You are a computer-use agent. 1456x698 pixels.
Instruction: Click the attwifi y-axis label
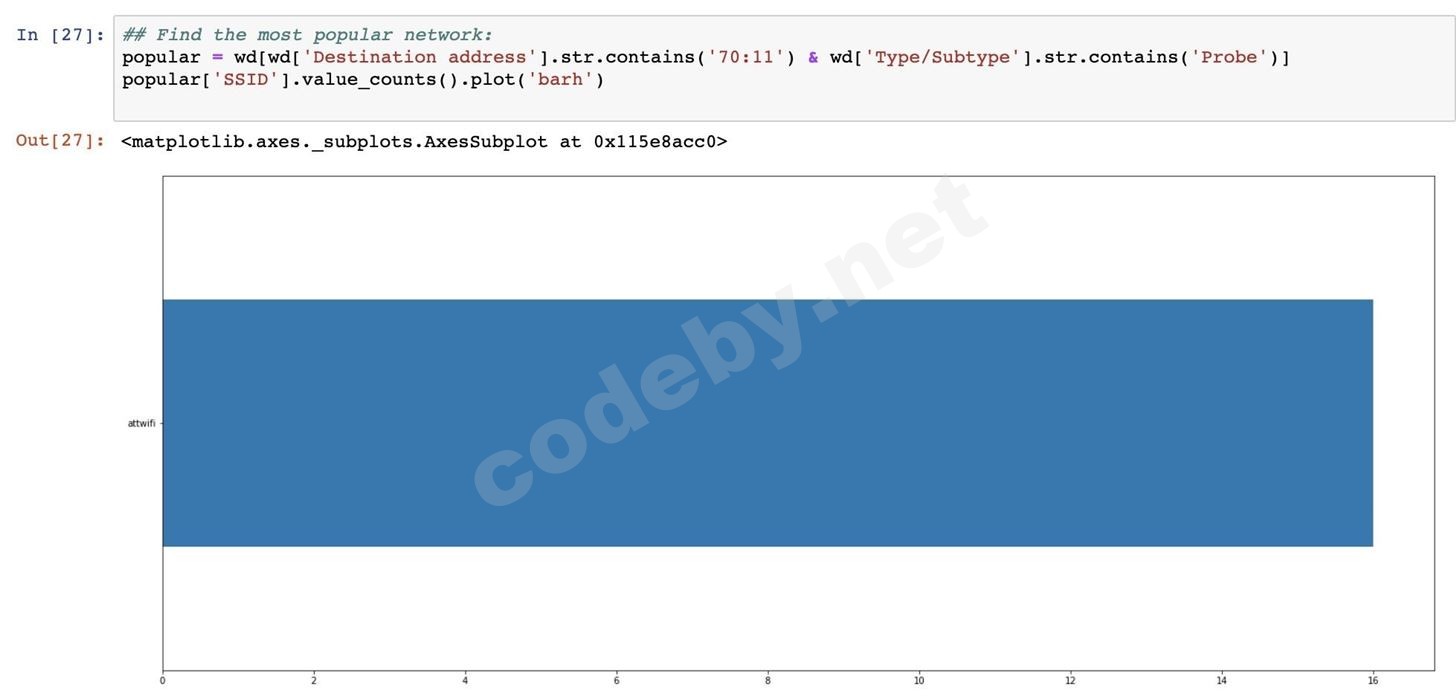click(140, 423)
